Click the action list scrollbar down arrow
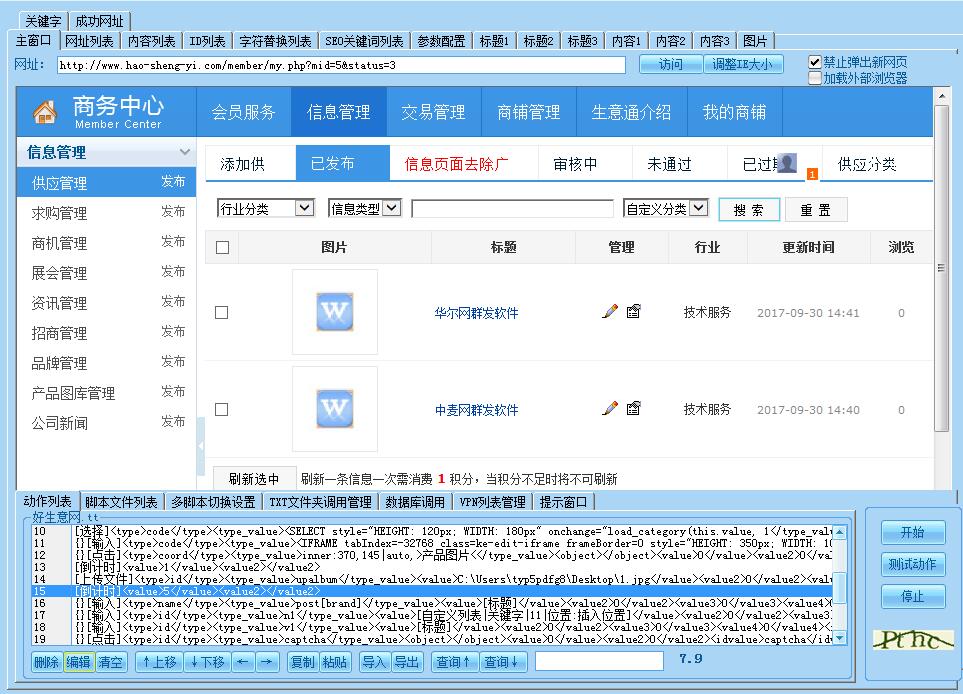This screenshot has width=963, height=694. (840, 639)
